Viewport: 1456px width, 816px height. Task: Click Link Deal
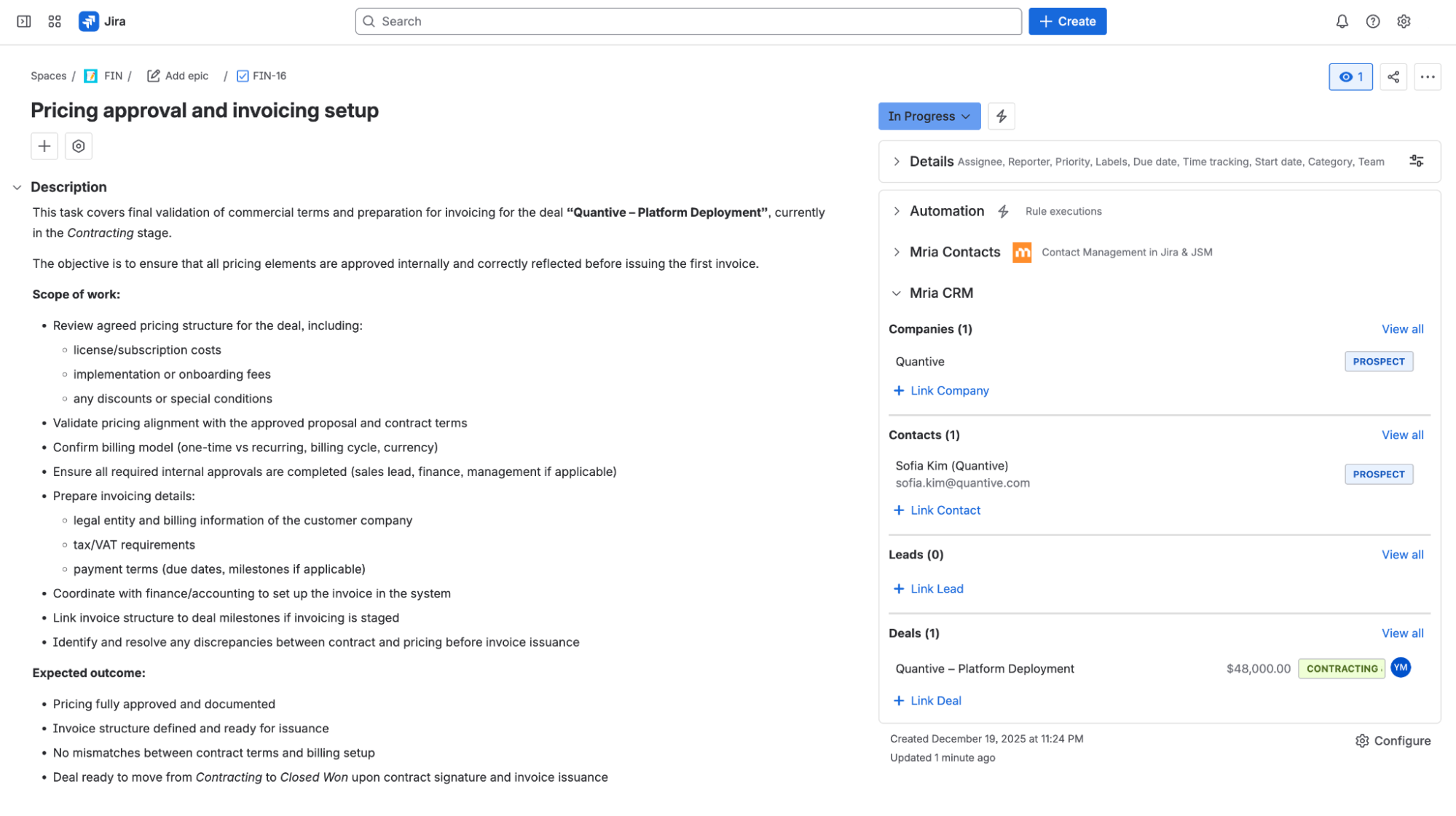click(926, 700)
